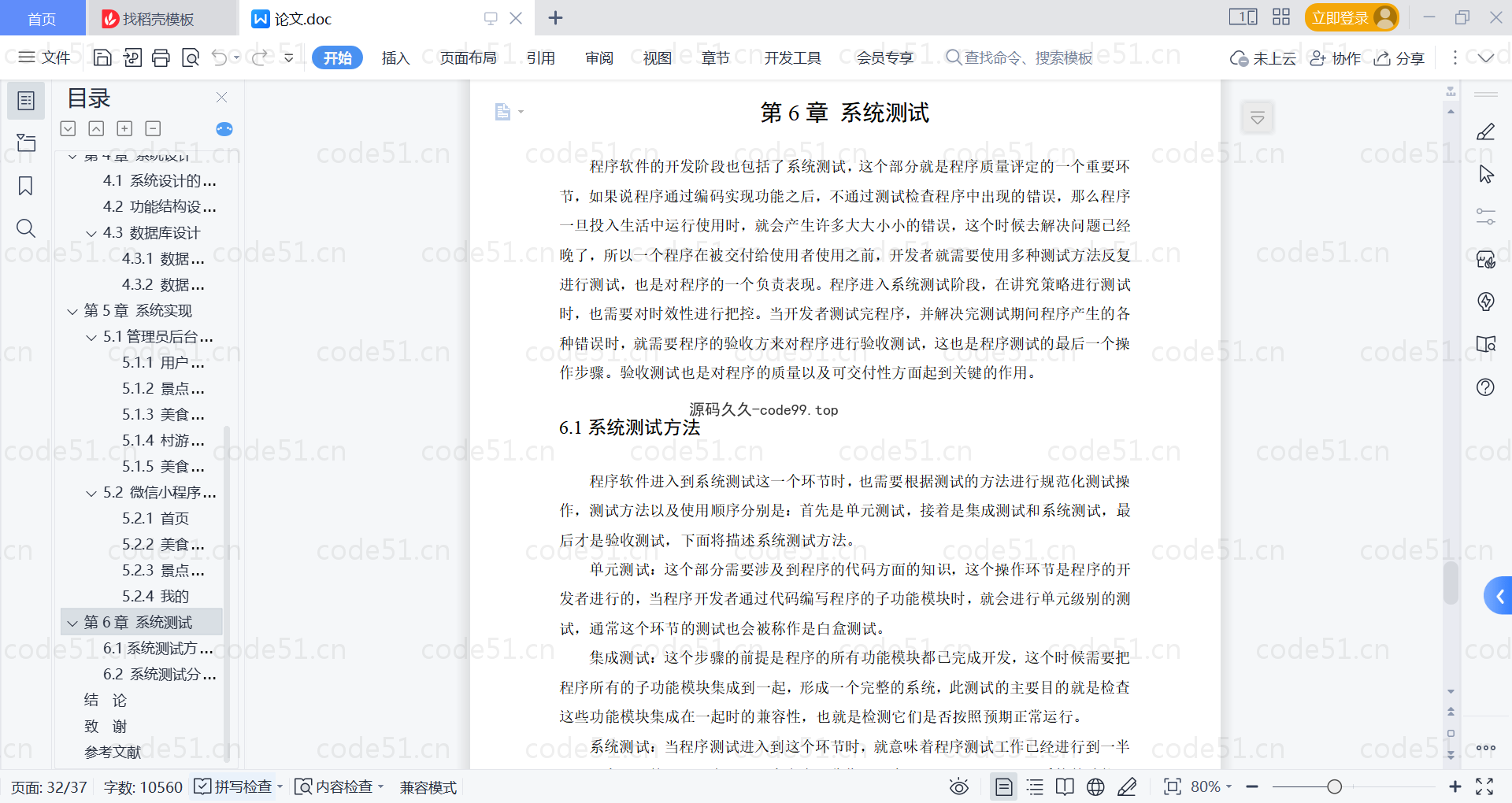Collapse 5.2 微信小程序 outline node
Screen dimensions: 1512x803
tap(91, 493)
